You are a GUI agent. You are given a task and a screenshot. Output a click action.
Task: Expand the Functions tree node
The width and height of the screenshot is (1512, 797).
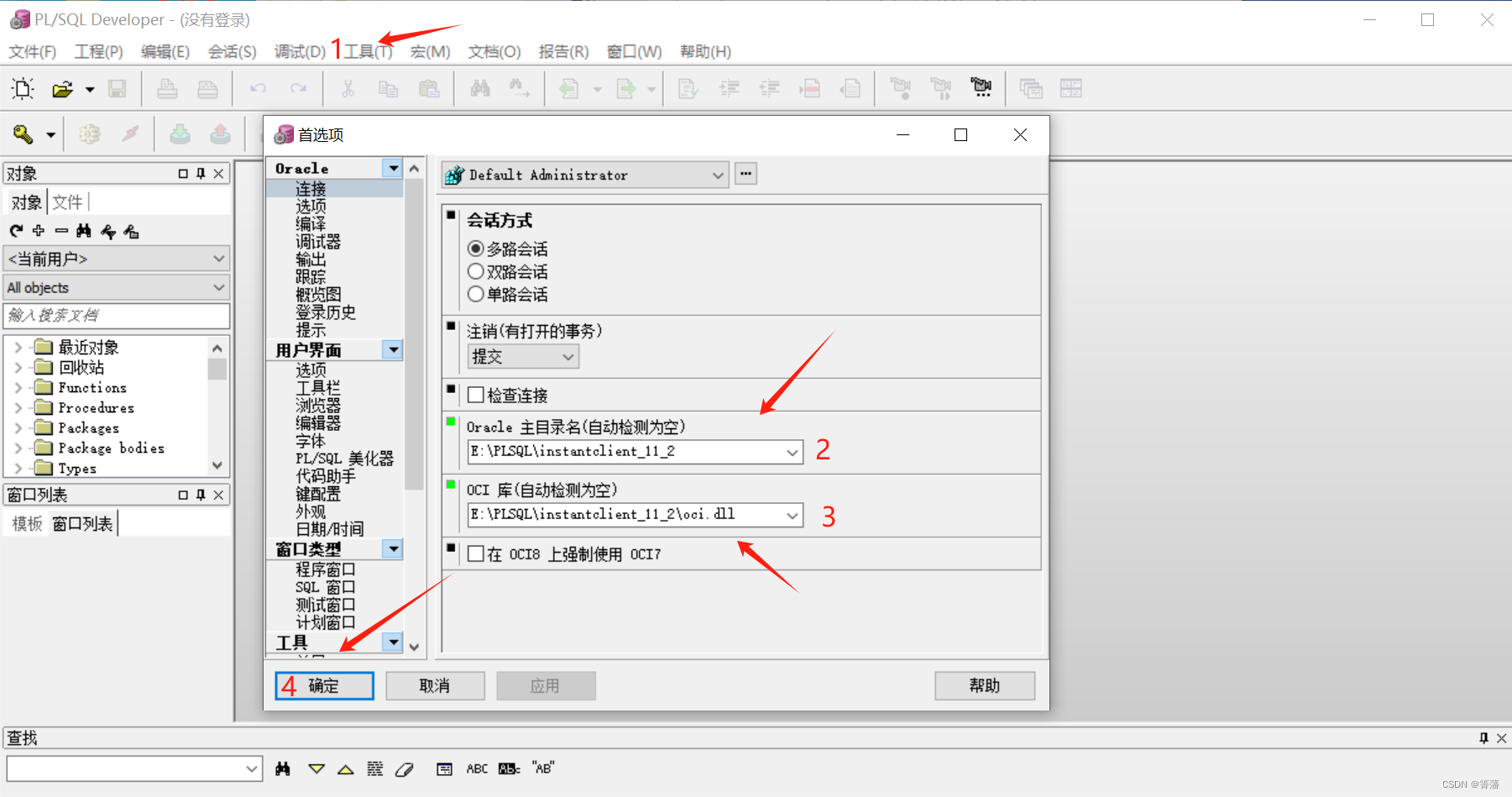pos(18,387)
